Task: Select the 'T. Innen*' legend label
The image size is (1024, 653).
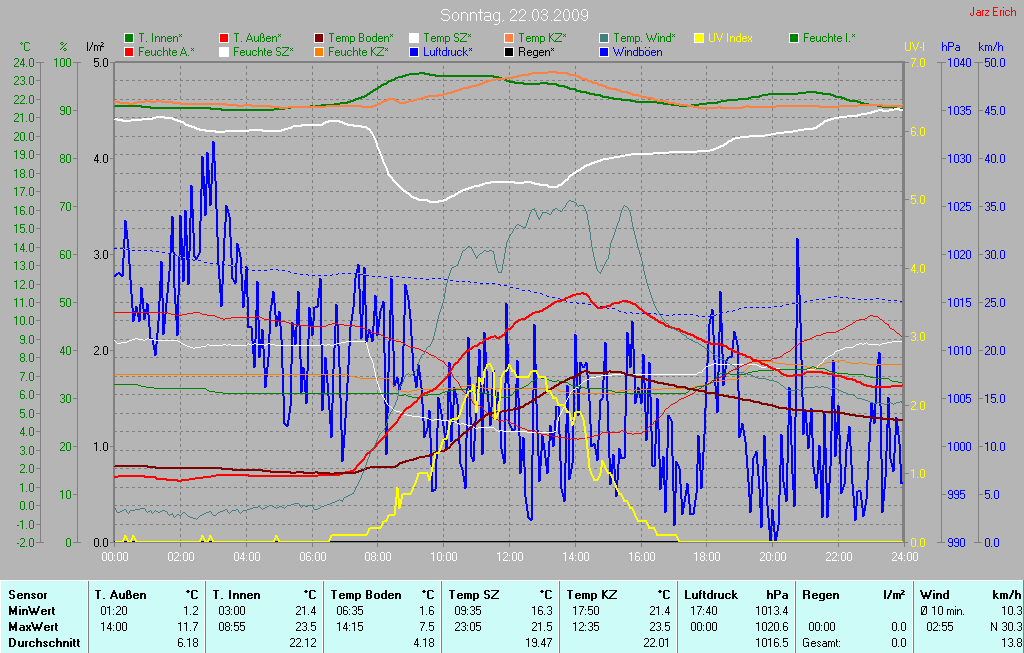Action: point(160,39)
